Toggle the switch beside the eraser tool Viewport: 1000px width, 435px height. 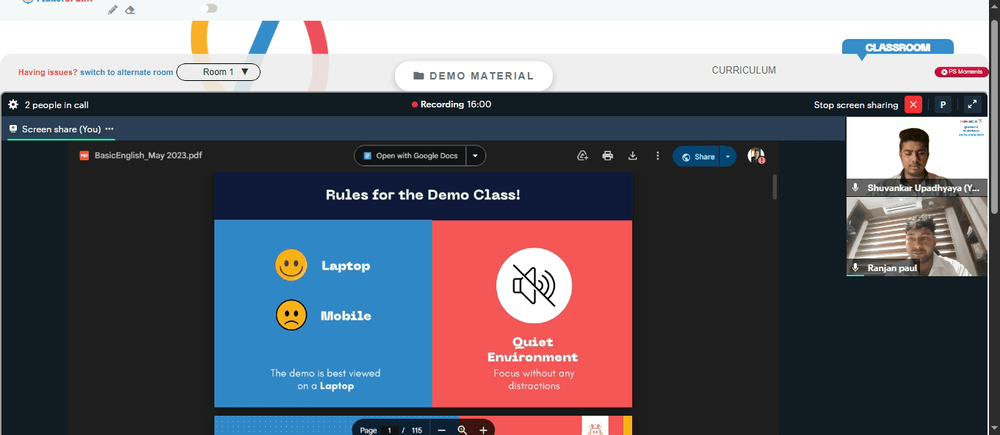(209, 8)
